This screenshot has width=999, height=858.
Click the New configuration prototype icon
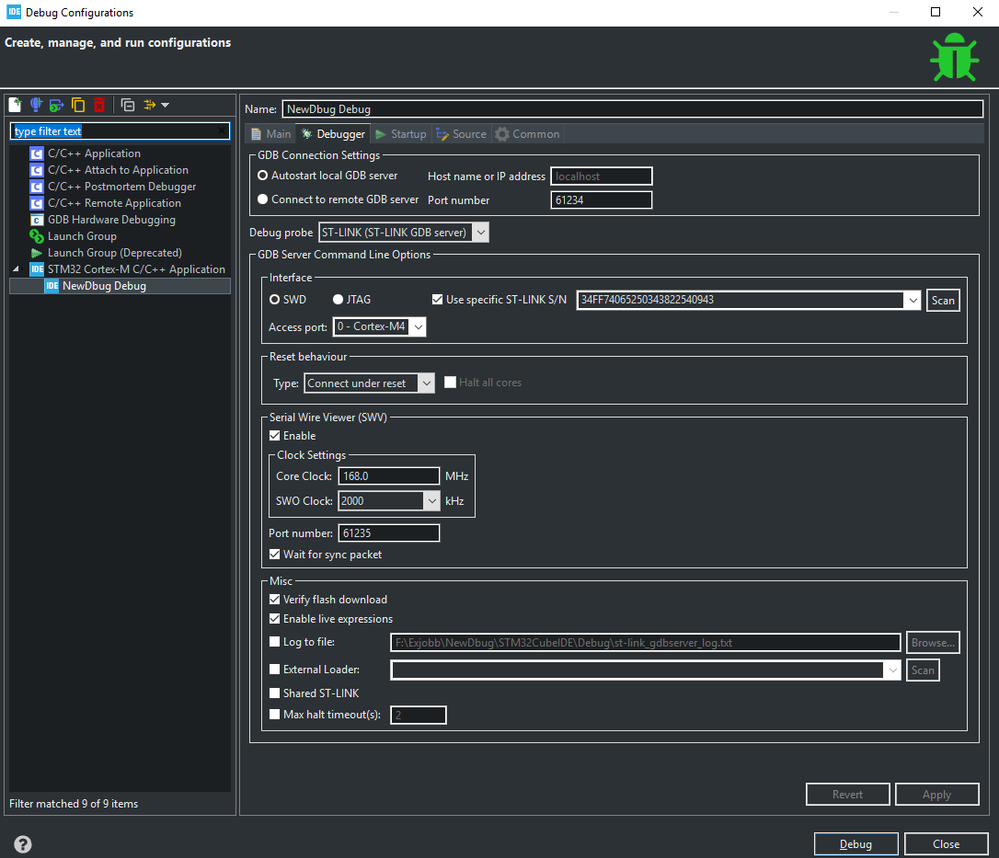point(36,104)
